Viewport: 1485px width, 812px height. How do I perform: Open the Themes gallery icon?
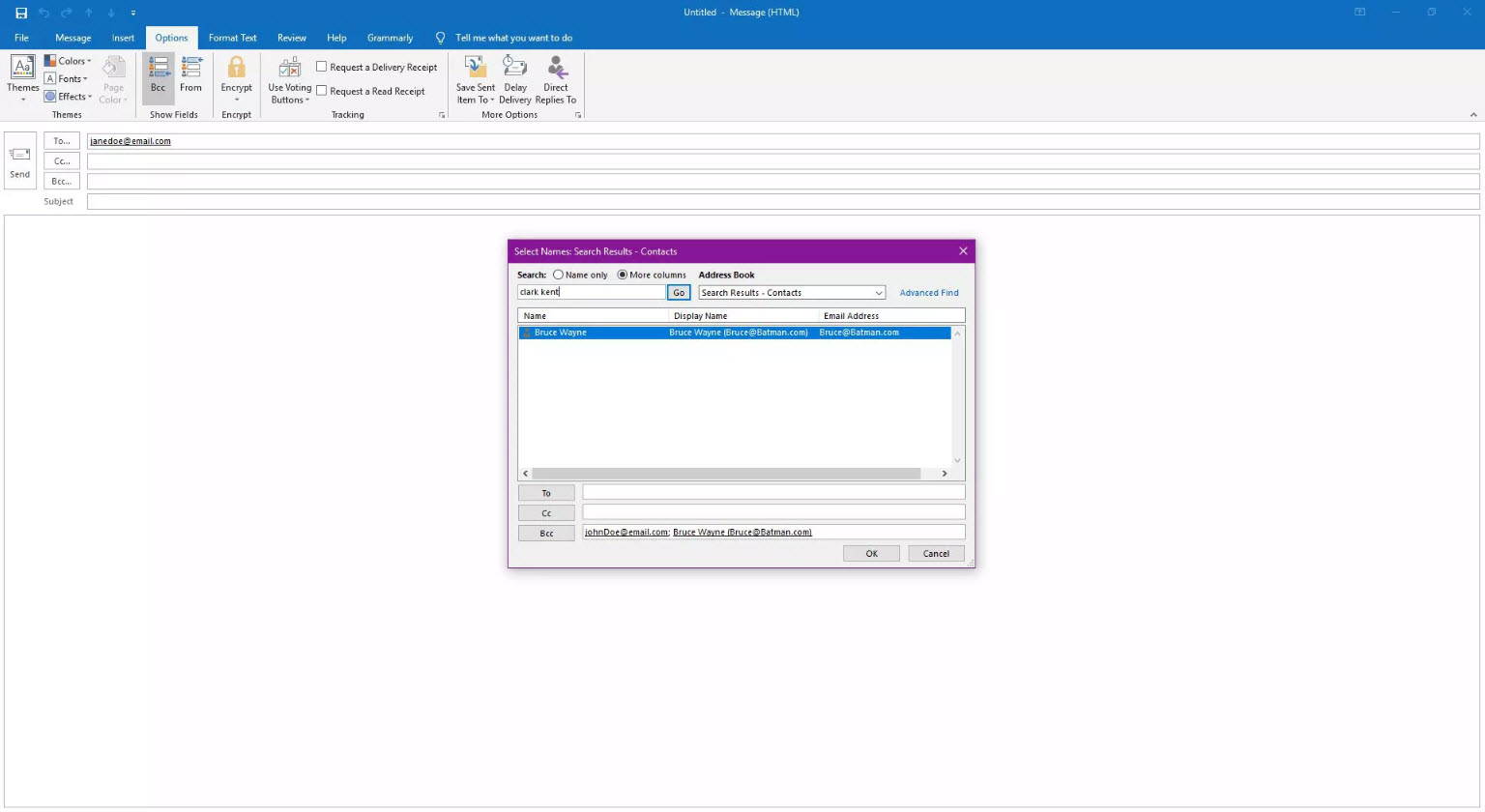coord(22,68)
